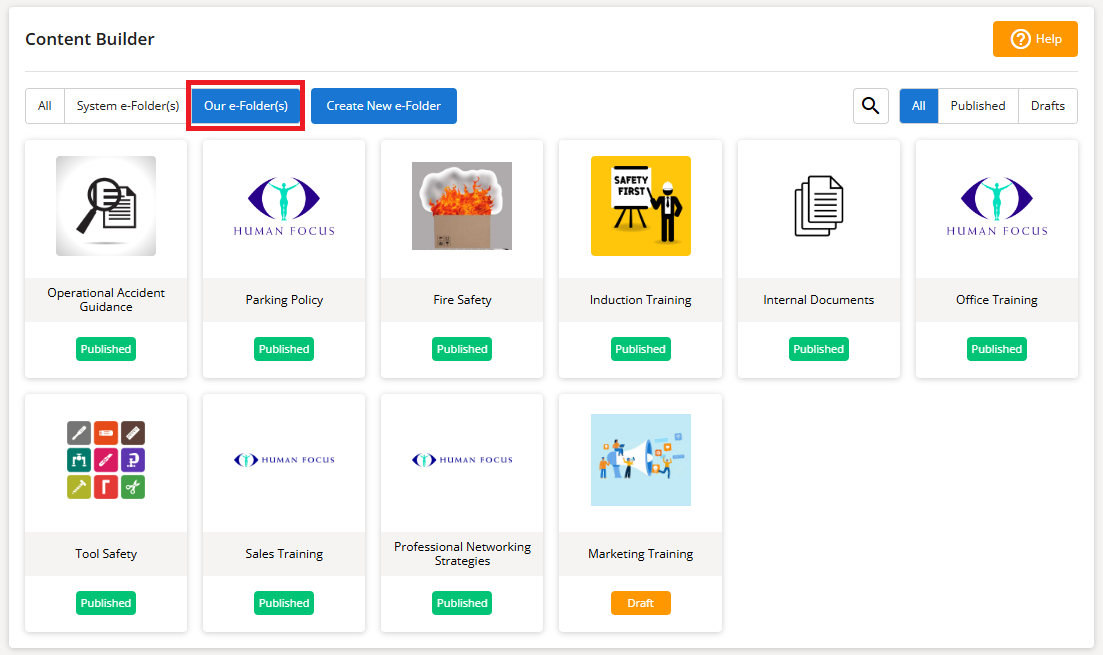1103x655 pixels.
Task: Open the Operational Accident Guidance folder icon
Action: point(106,206)
